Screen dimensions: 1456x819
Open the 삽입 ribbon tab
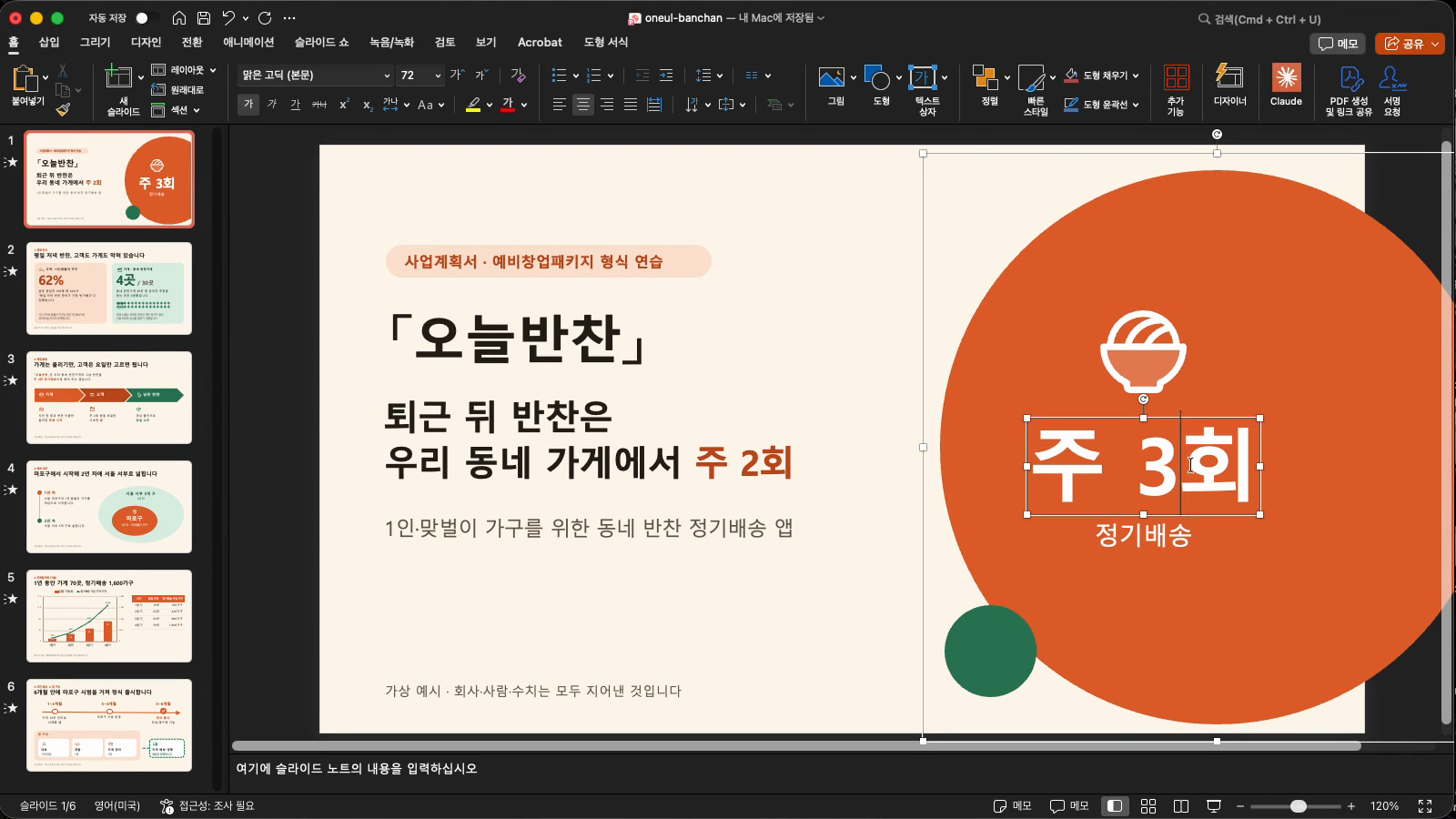tap(49, 42)
